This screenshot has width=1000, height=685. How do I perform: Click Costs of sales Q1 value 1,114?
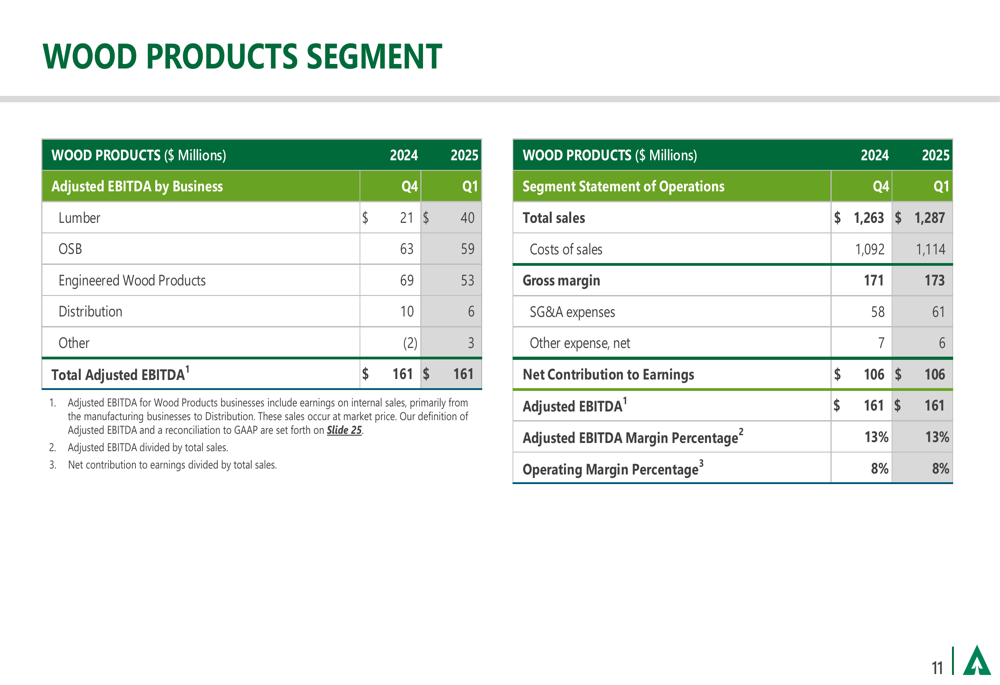pos(930,249)
